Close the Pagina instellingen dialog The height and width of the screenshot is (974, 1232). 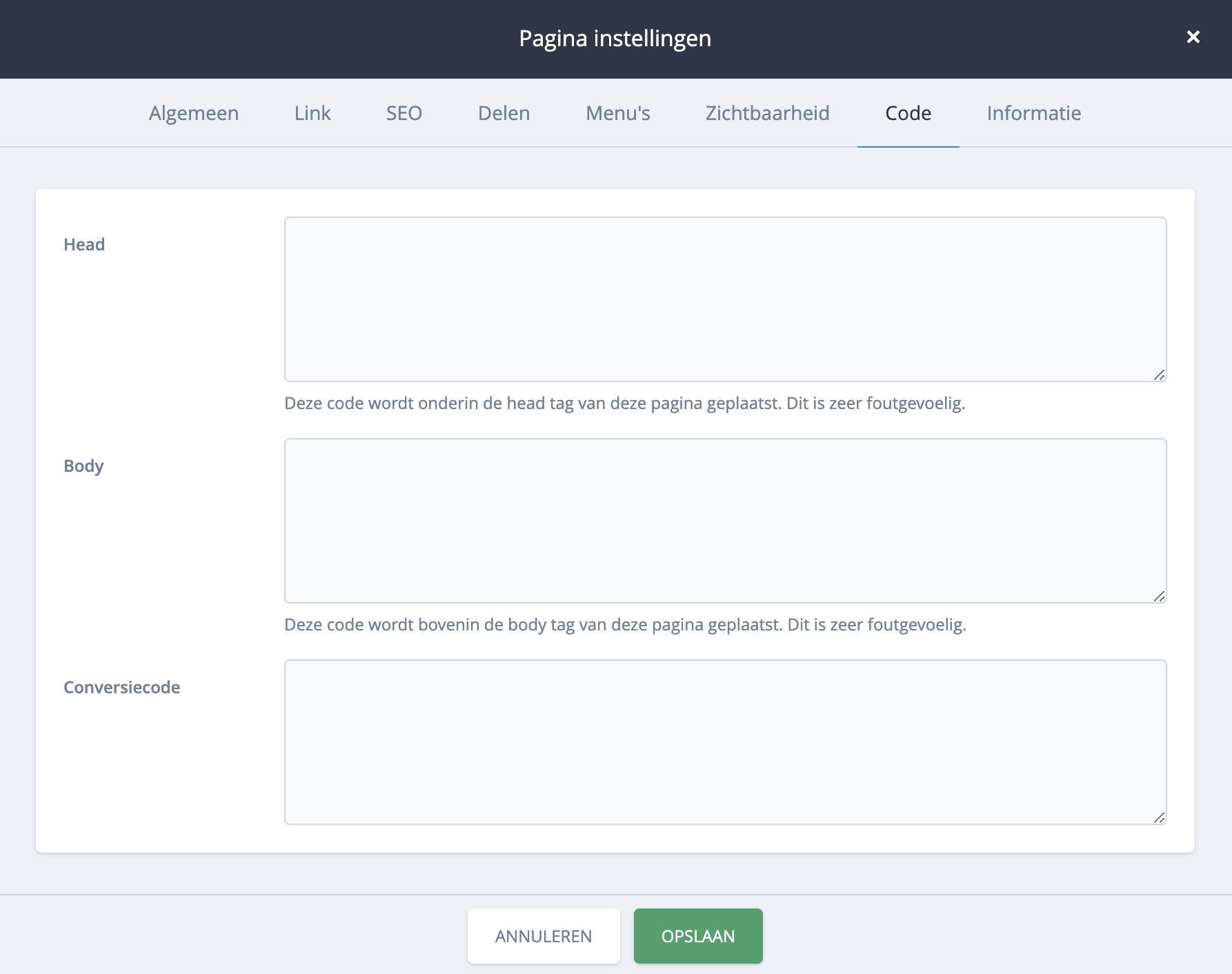pos(1193,37)
